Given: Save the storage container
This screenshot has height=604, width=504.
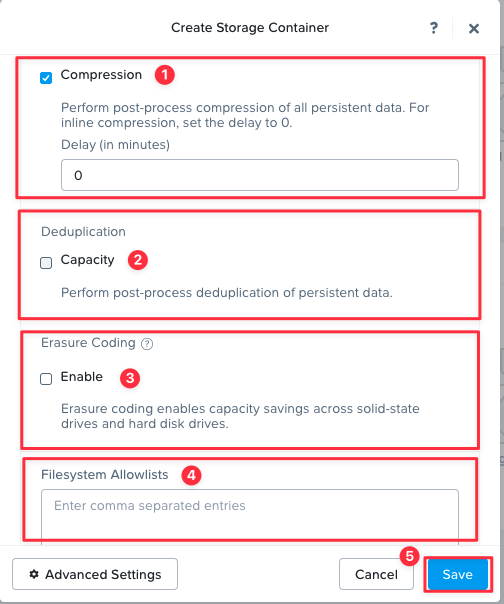Looking at the screenshot, I should [x=458, y=574].
